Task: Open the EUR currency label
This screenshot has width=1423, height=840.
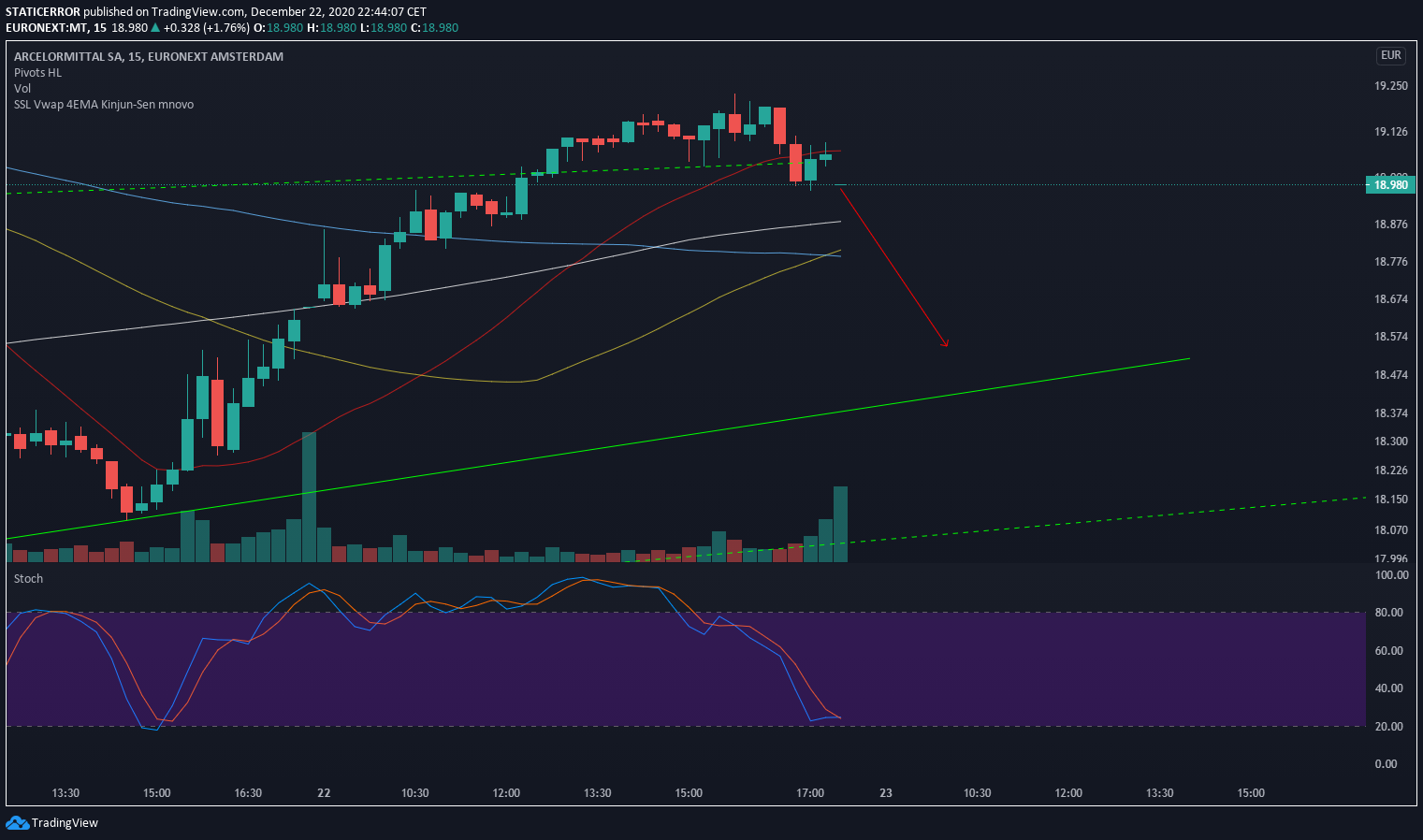Action: click(x=1391, y=55)
